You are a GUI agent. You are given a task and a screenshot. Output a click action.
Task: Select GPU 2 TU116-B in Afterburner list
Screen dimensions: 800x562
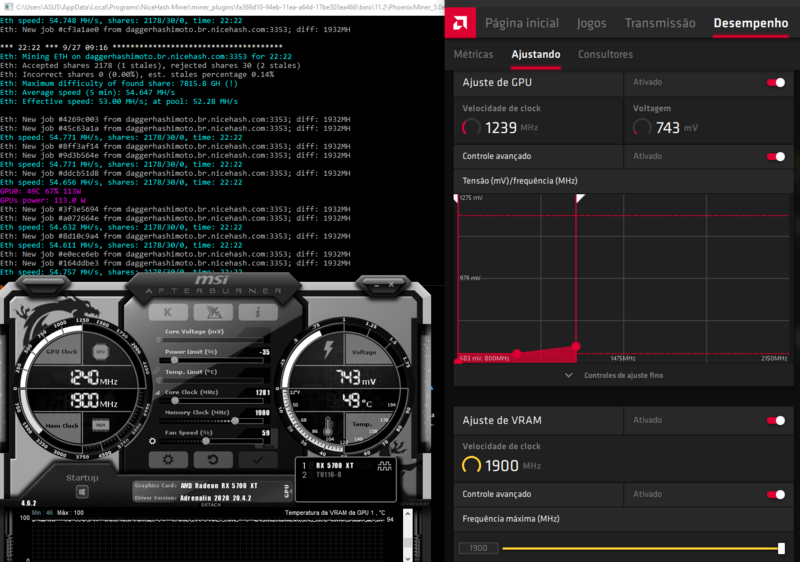[x=329, y=475]
